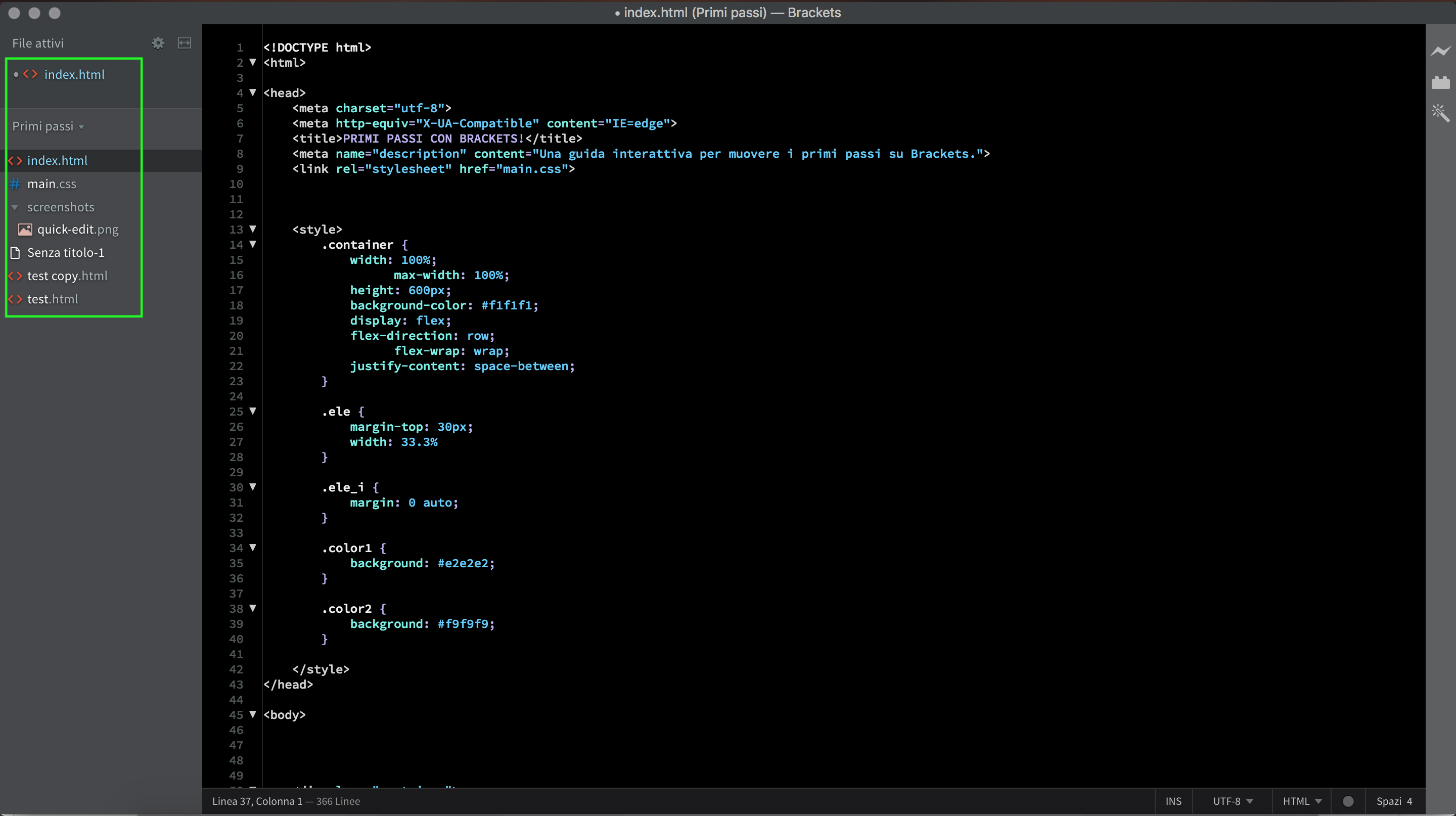Select index.html in File attivi list
The width and height of the screenshot is (1456, 816).
(74, 75)
